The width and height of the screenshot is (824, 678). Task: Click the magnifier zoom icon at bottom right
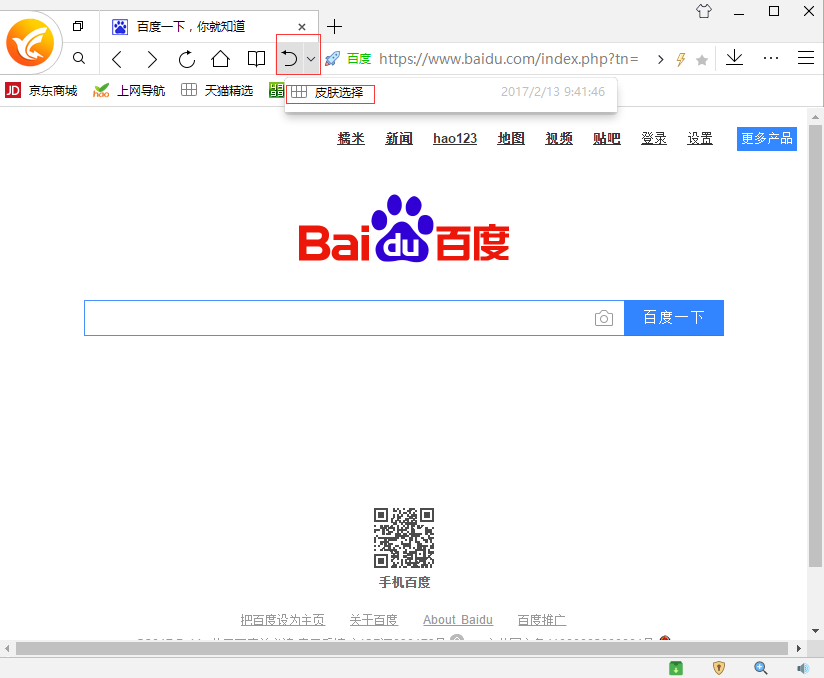point(760,667)
